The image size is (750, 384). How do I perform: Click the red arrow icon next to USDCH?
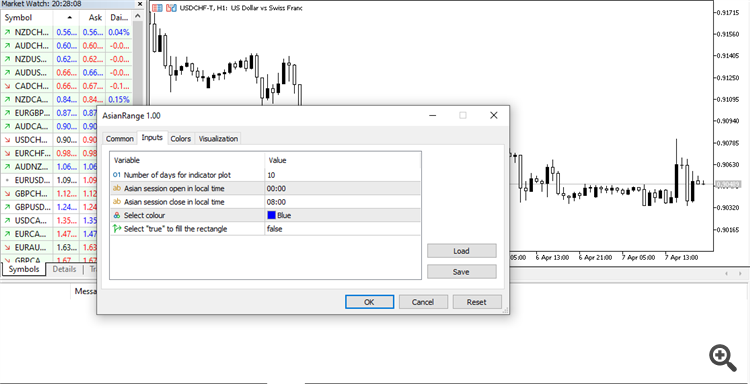tap(7, 140)
